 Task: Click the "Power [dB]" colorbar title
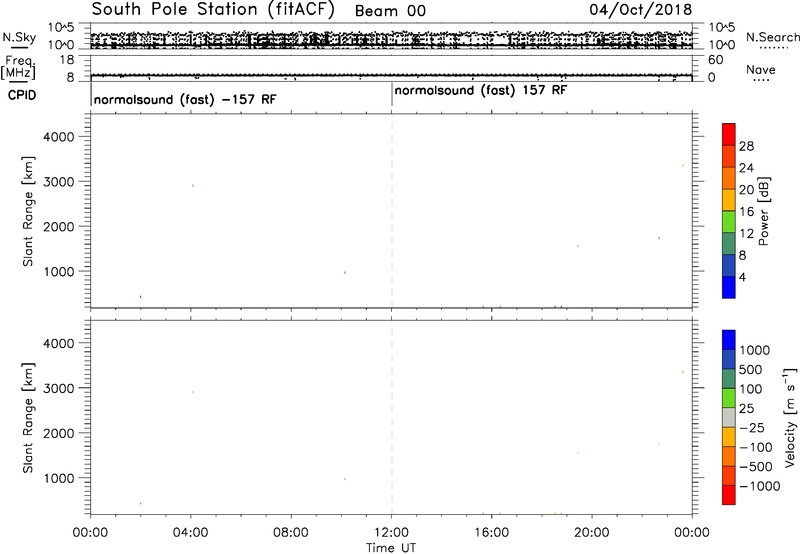click(764, 211)
